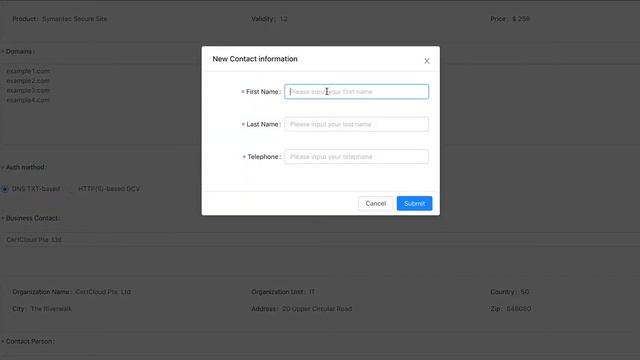Click the Address 20 Upper Circular Road
Viewport: 640px width, 360px height.
click(317, 309)
